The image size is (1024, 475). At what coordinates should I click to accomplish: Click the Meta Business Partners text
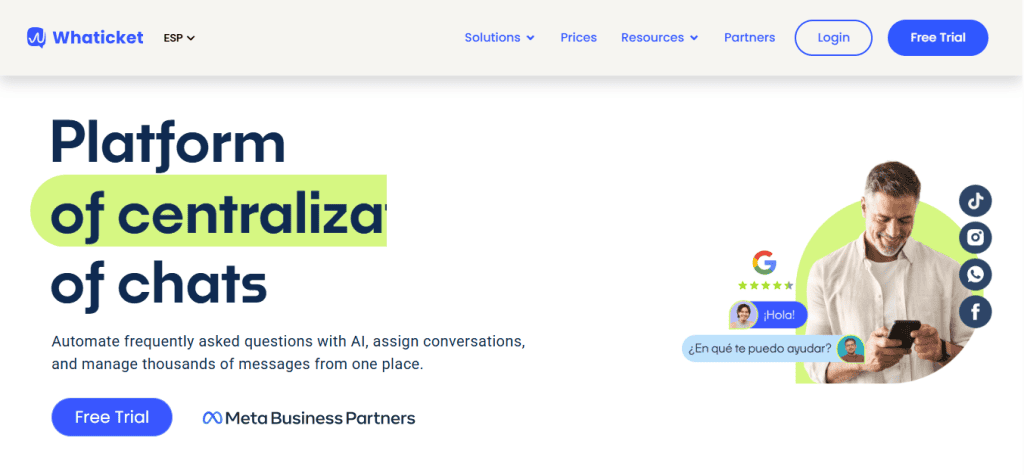pos(320,418)
